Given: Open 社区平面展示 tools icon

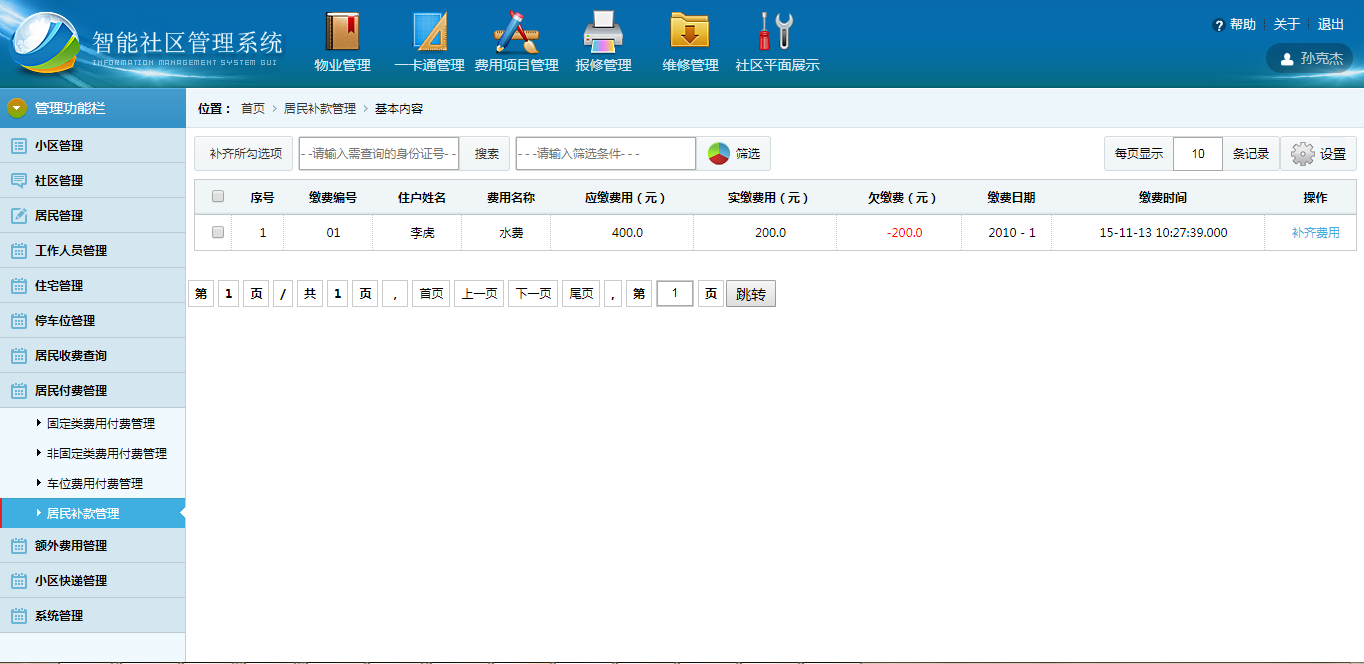Looking at the screenshot, I should pyautogui.click(x=776, y=31).
